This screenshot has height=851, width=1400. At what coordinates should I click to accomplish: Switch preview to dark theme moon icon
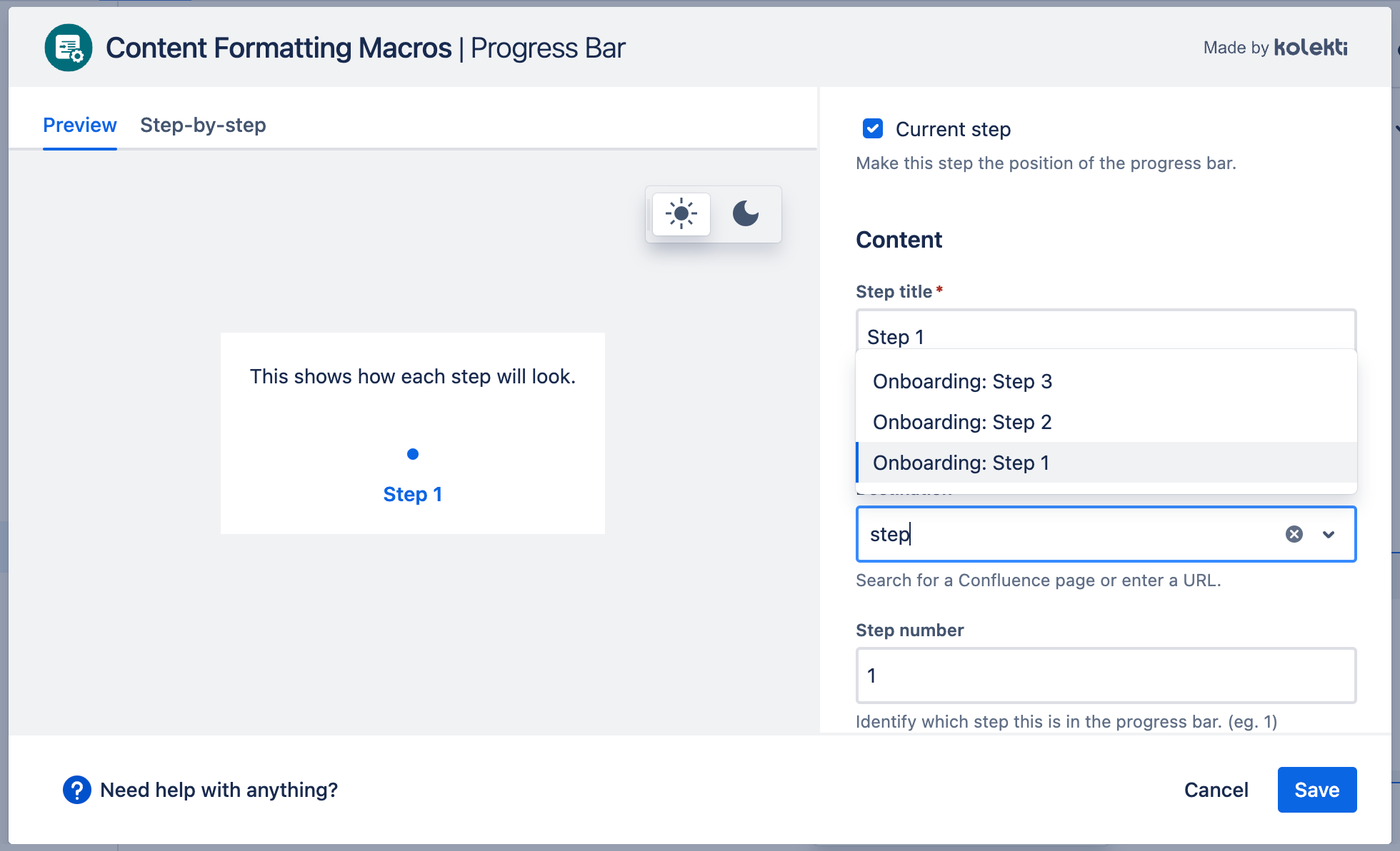pos(745,214)
